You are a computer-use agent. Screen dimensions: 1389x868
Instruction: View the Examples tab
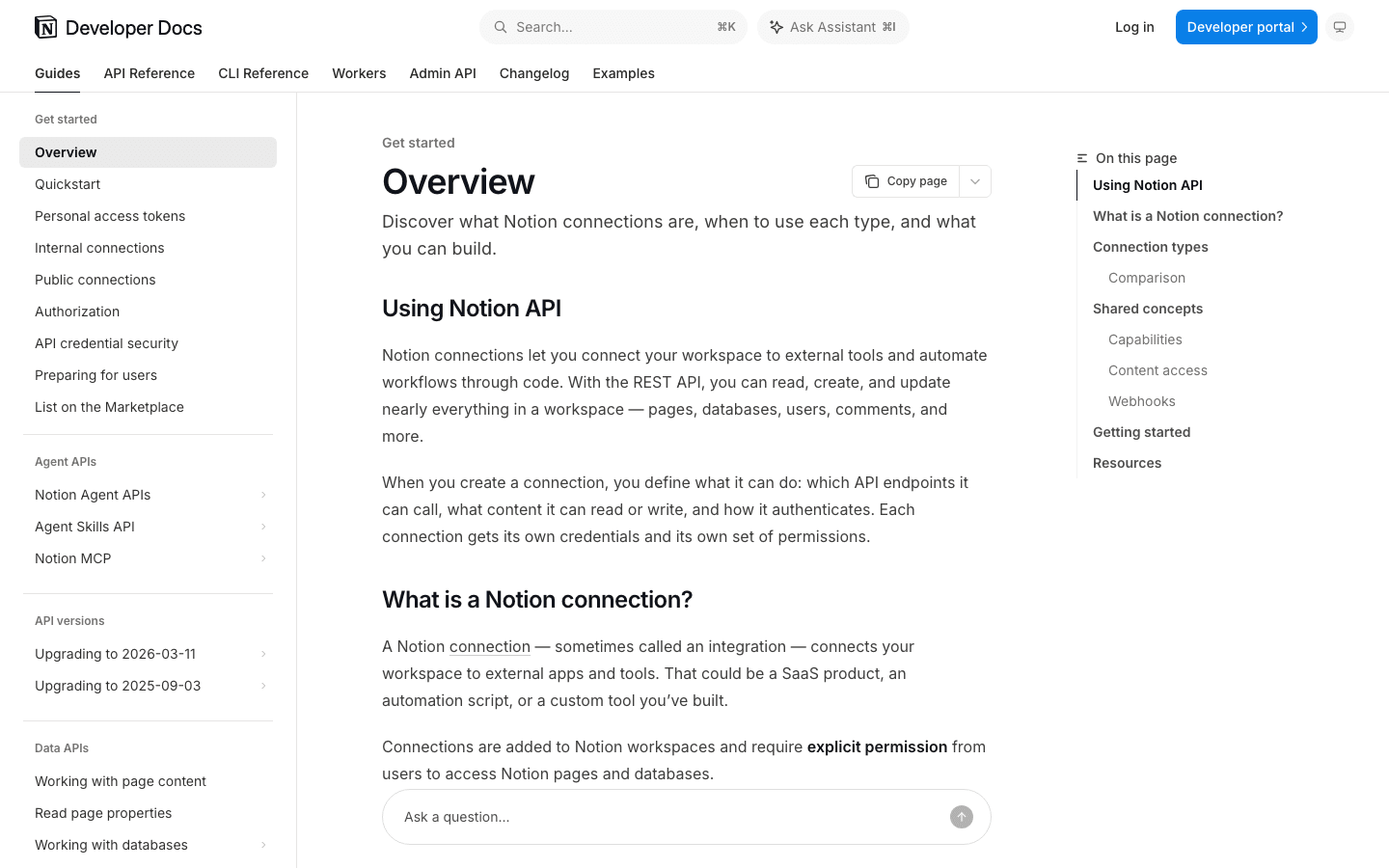[x=623, y=73]
